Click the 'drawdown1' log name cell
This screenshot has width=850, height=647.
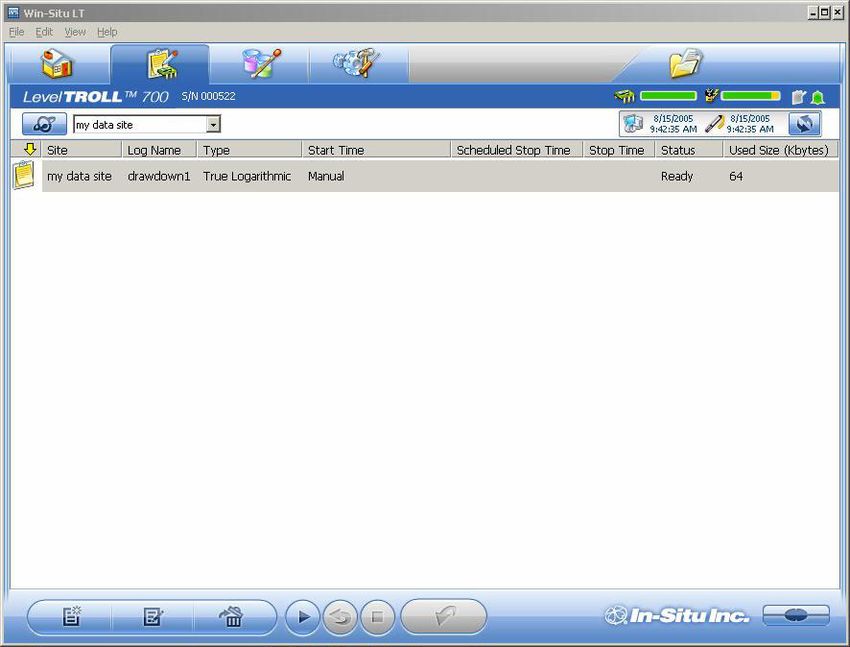[x=159, y=176]
